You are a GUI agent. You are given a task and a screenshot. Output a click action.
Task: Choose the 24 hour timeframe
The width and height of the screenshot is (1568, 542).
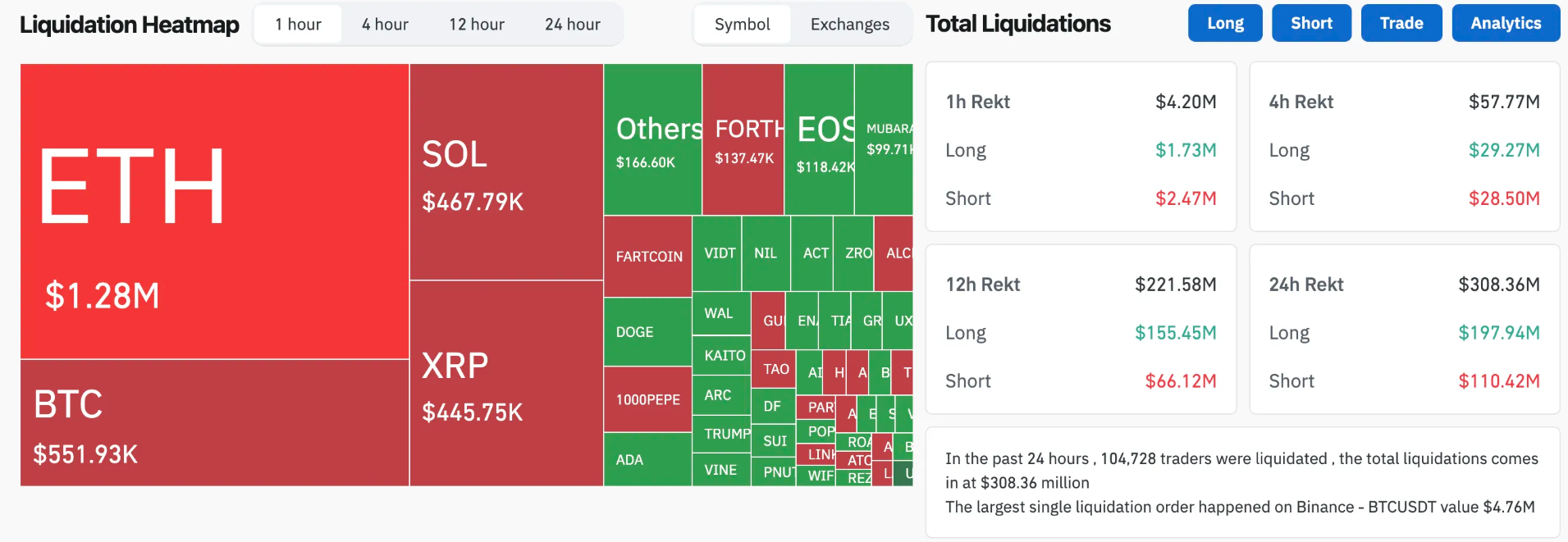coord(573,25)
